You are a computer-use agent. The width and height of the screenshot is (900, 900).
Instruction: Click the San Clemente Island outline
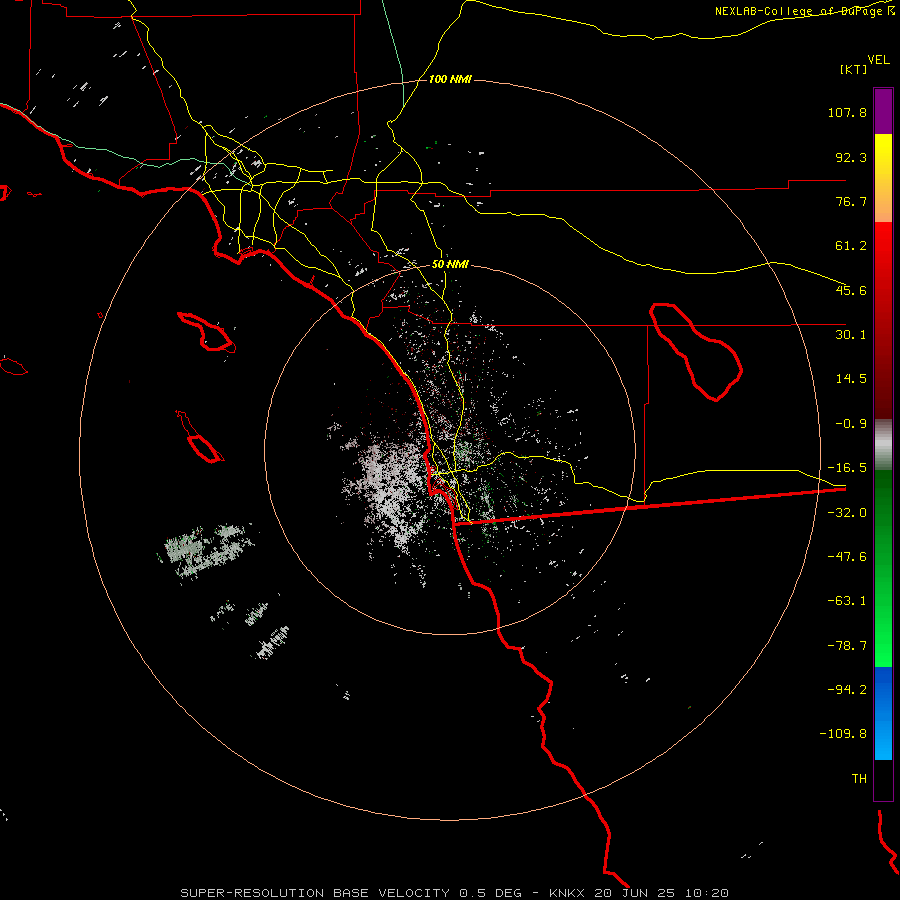200,437
